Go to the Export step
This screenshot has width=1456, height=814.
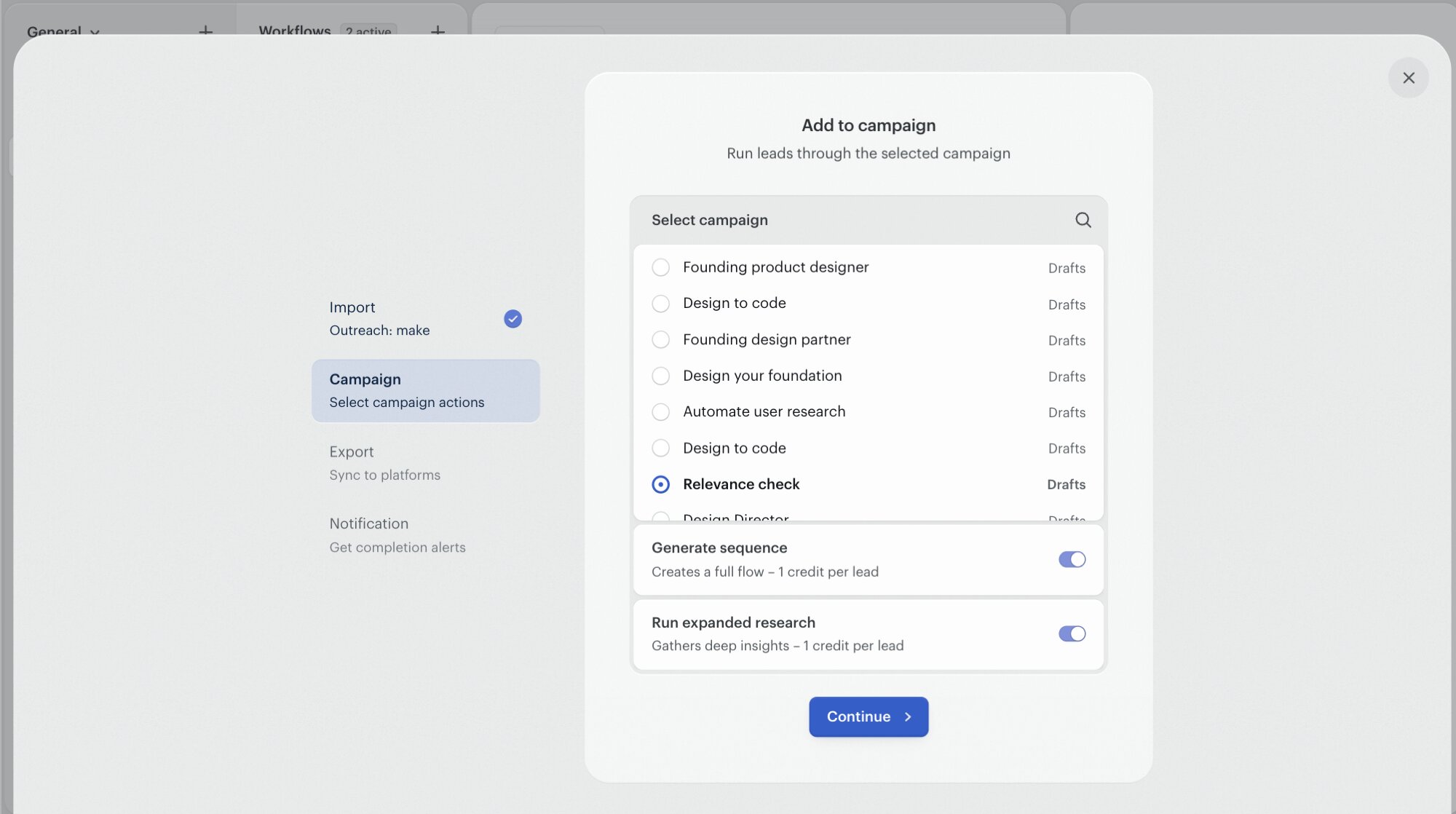(425, 463)
